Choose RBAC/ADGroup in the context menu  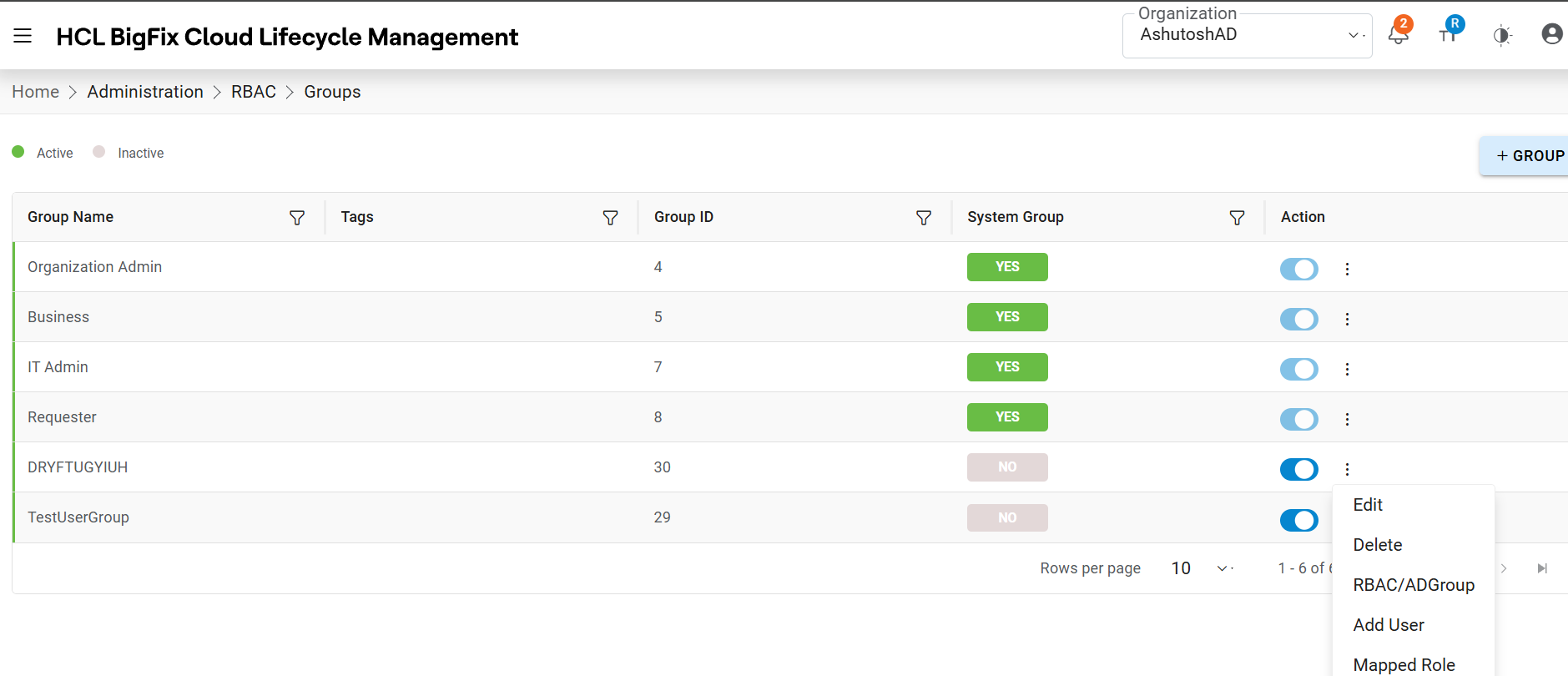point(1413,585)
